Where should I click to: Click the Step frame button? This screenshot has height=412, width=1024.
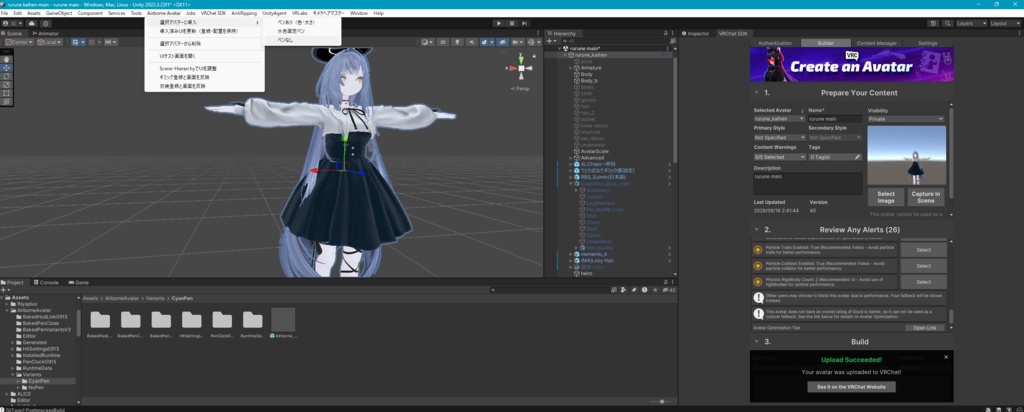tap(525, 24)
